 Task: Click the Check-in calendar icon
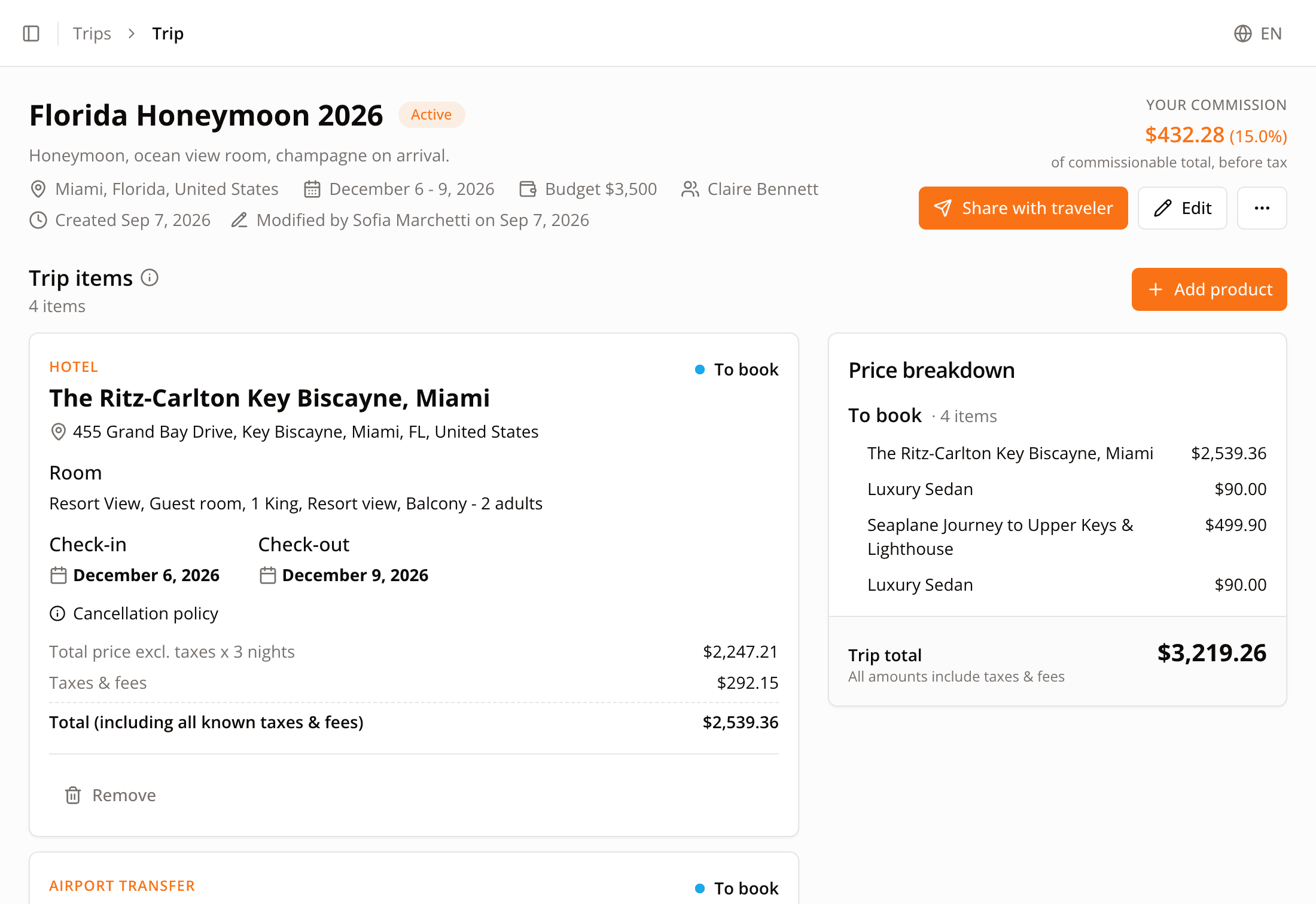pos(58,575)
